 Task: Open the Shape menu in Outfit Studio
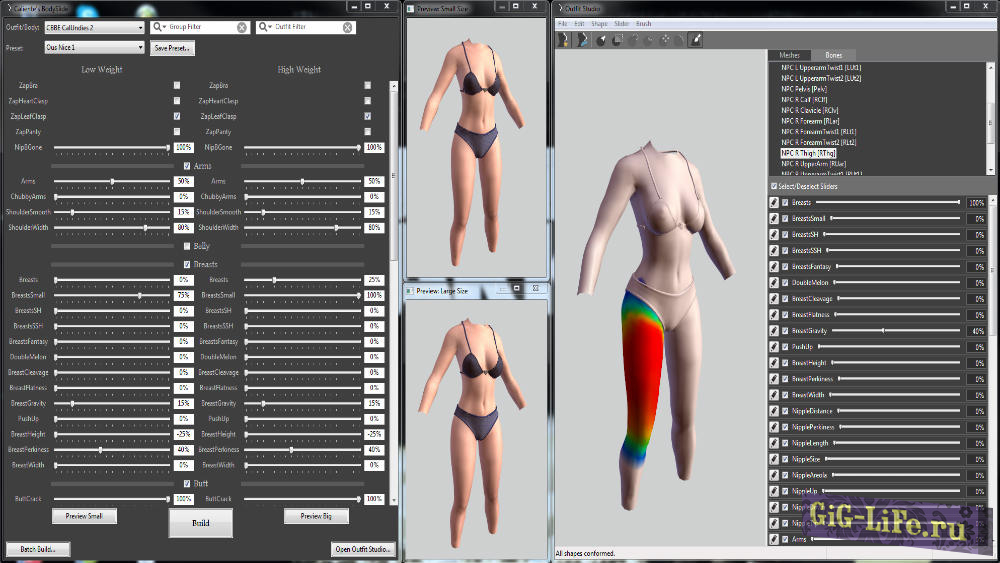599,23
